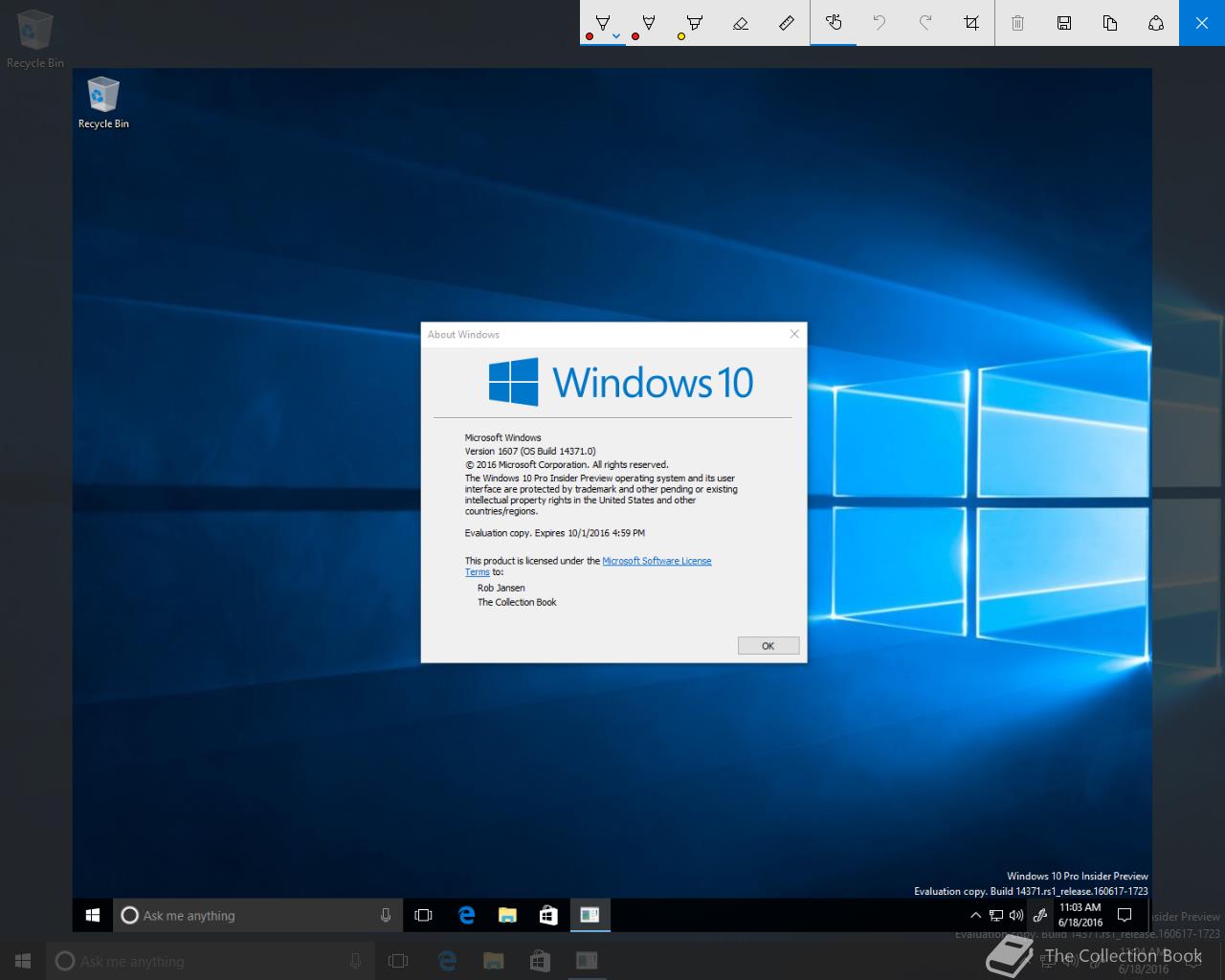Open Windows Ink Workspace pen icon
The image size is (1225, 980).
1040,915
